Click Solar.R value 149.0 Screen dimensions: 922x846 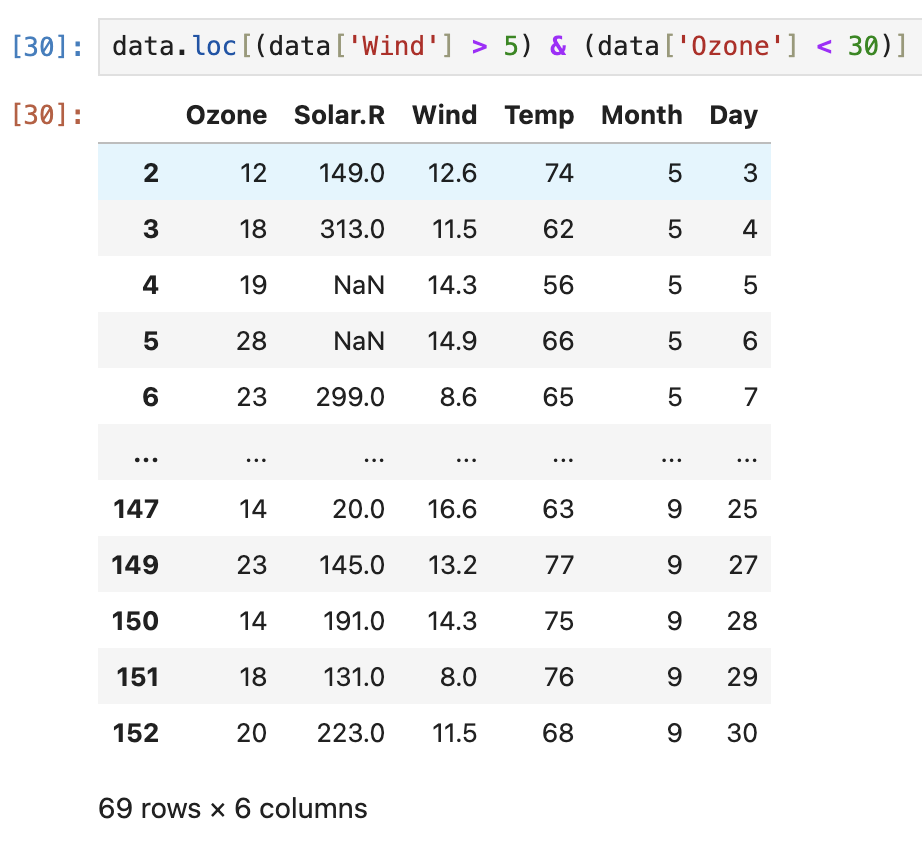pos(352,173)
